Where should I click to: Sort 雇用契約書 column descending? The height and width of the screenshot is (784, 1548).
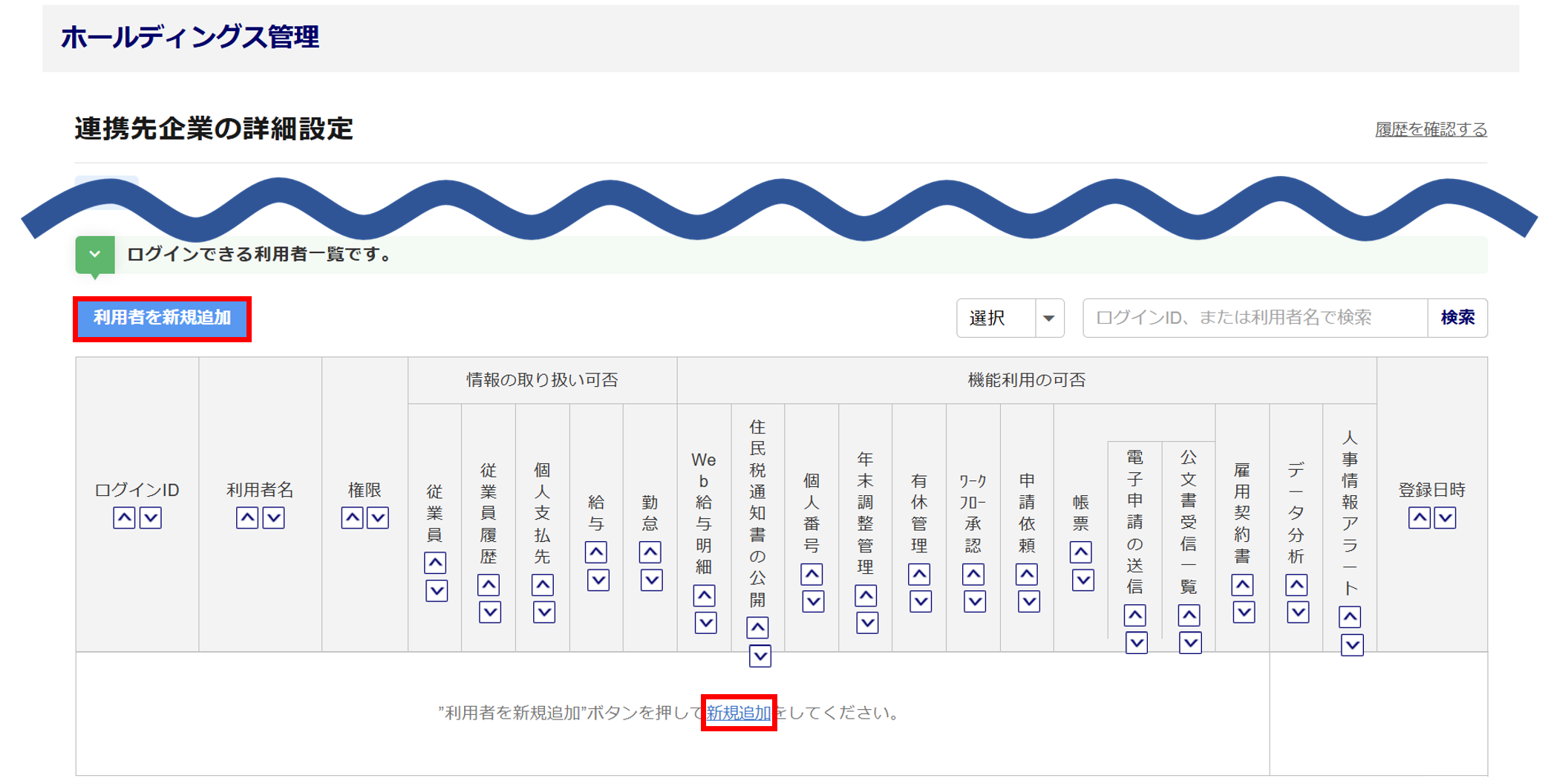[x=1244, y=612]
